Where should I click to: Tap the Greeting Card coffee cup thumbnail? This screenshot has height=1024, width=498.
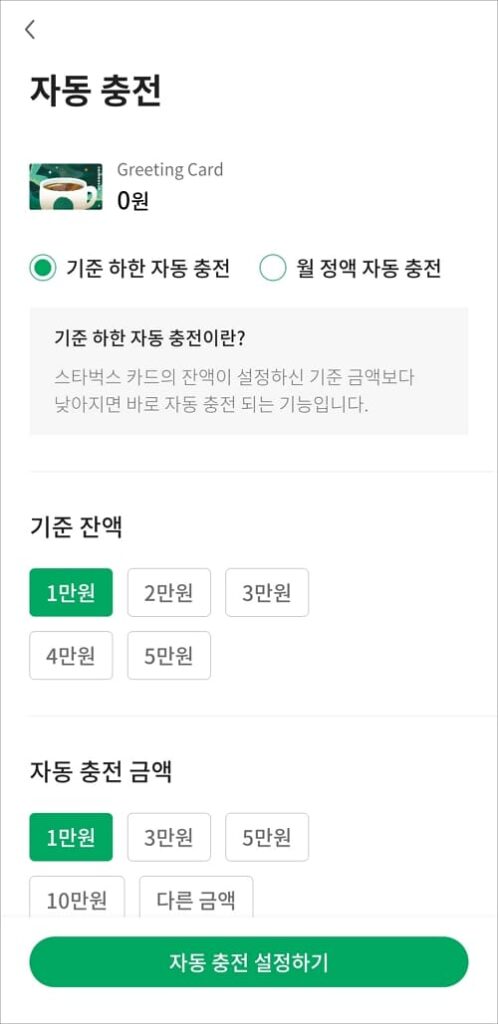click(66, 187)
